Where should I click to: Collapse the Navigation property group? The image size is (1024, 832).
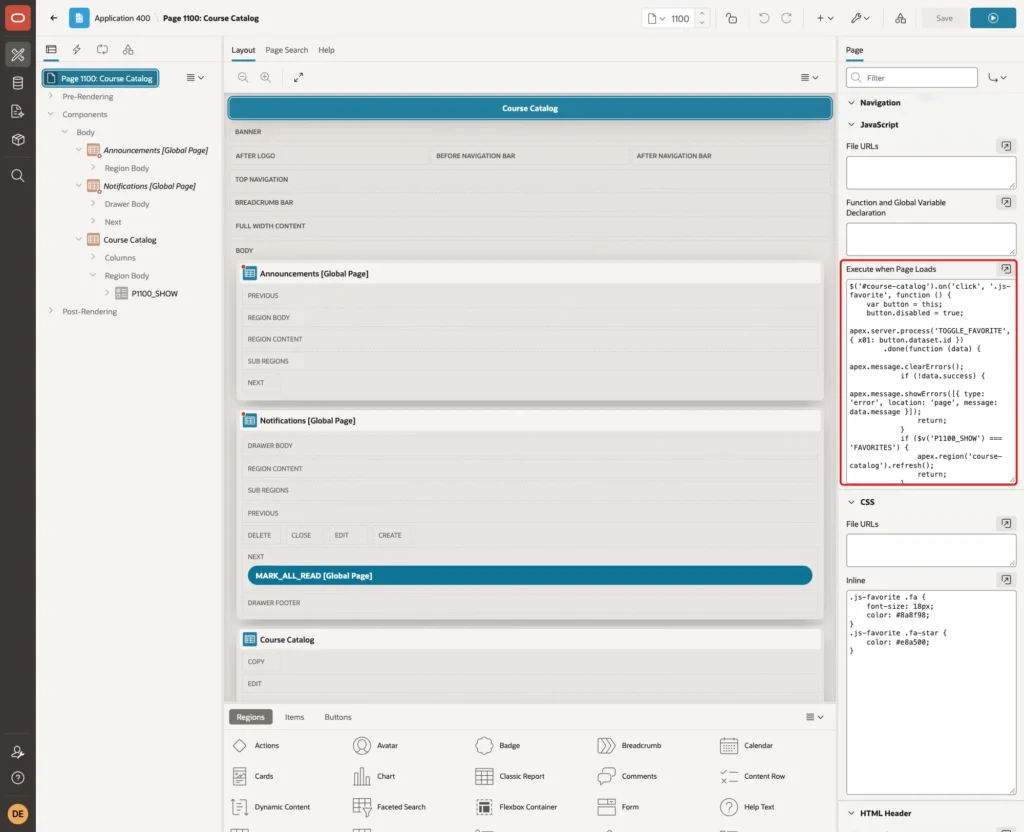[x=851, y=103]
